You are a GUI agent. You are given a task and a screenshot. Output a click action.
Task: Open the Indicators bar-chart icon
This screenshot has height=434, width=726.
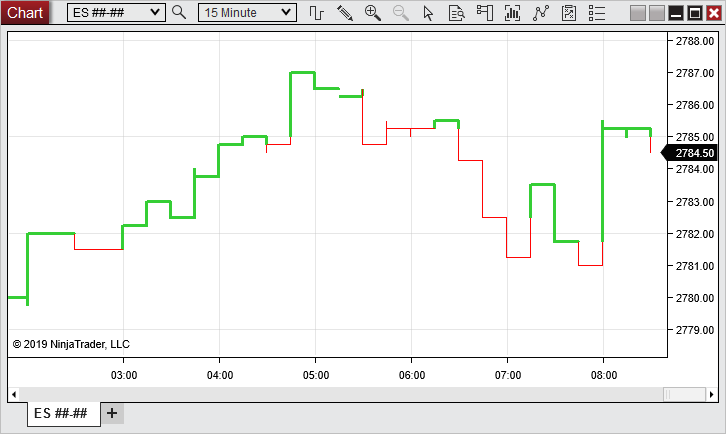[x=513, y=13]
